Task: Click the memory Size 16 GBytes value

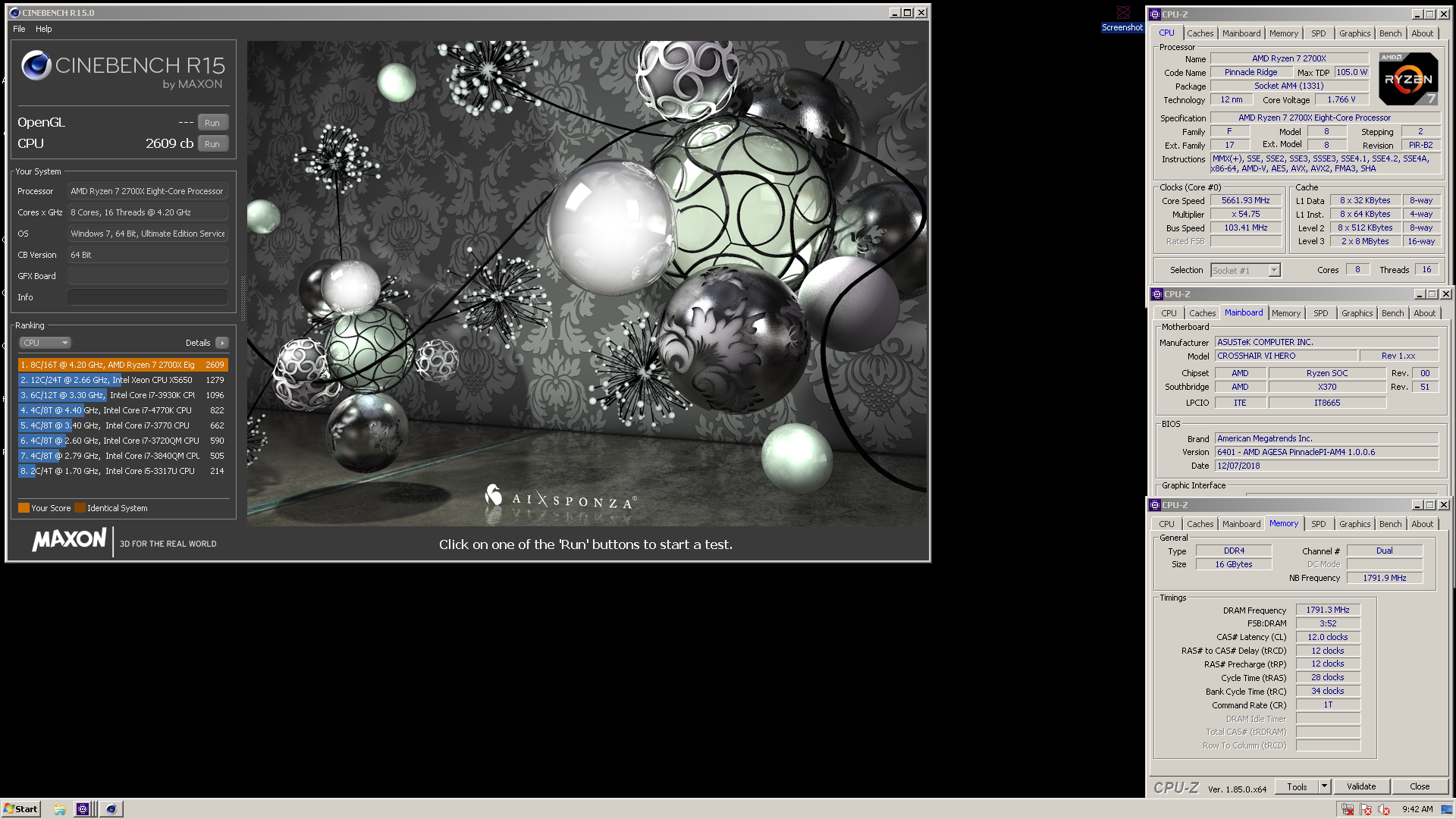Action: (x=1234, y=564)
